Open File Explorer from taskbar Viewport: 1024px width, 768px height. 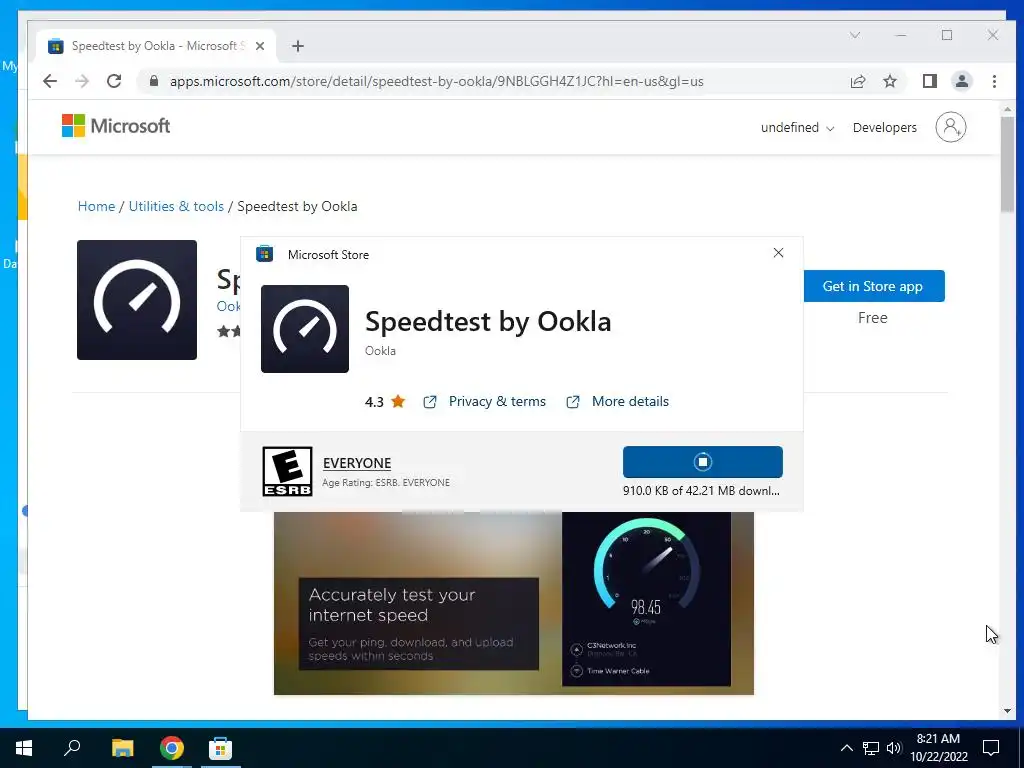[122, 748]
